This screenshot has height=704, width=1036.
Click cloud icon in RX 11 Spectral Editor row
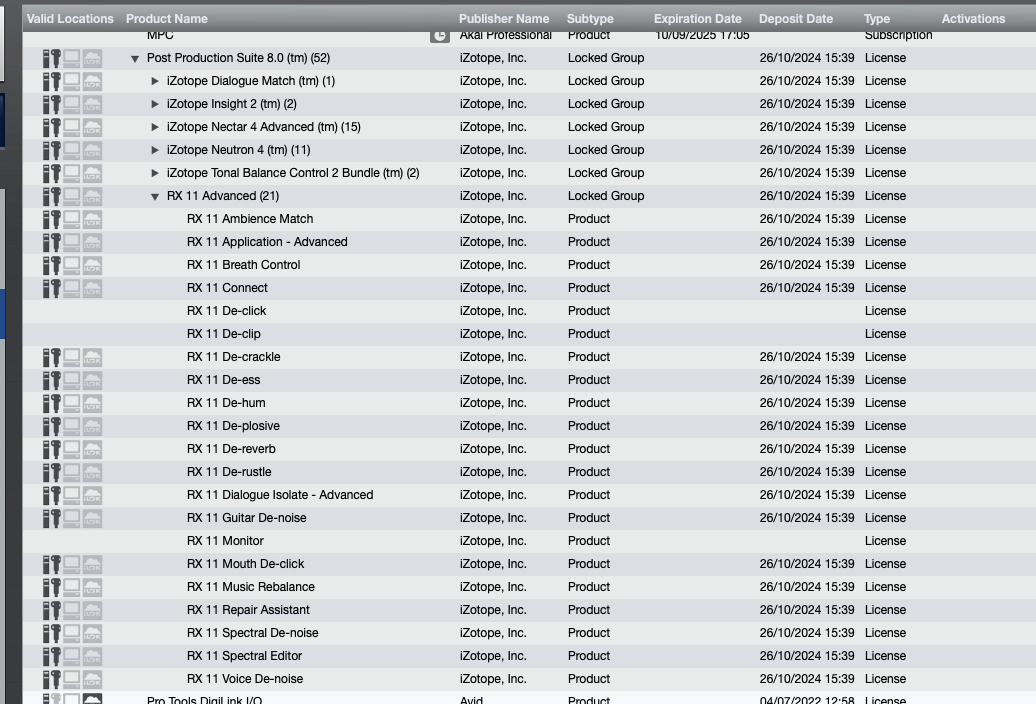click(x=92, y=656)
